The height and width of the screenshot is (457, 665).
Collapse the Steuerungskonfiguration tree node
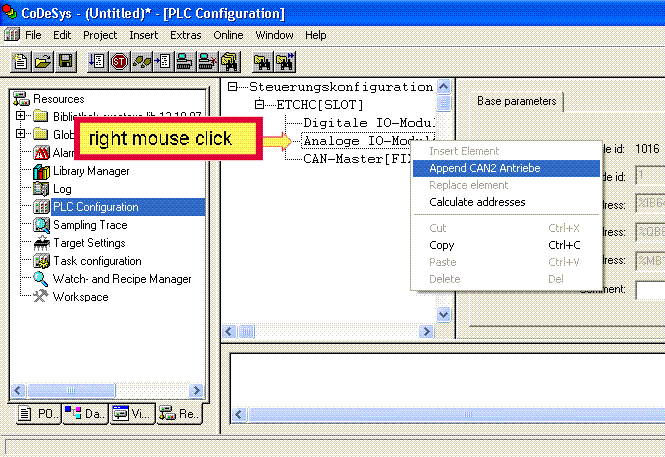point(234,87)
